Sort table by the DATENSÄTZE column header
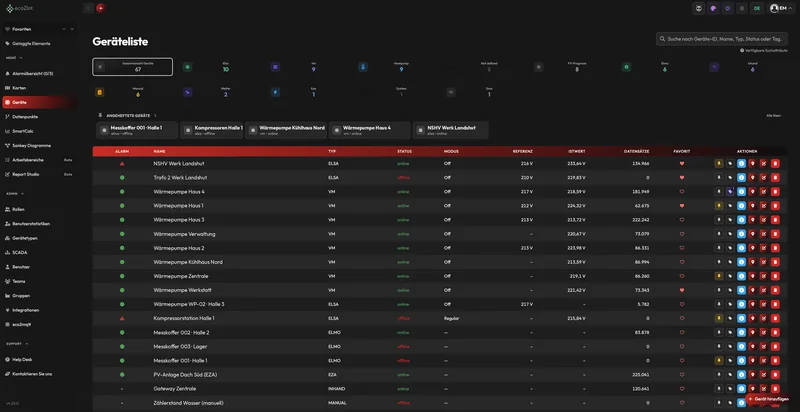Image resolution: width=800 pixels, height=412 pixels. (636, 151)
